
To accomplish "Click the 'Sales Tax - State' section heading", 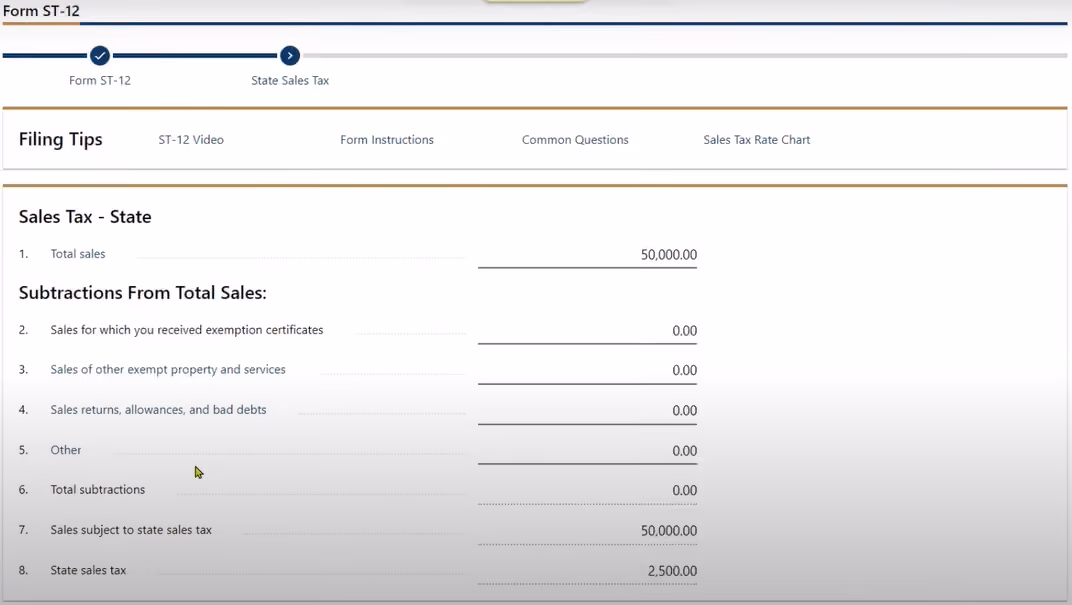I will (x=85, y=217).
